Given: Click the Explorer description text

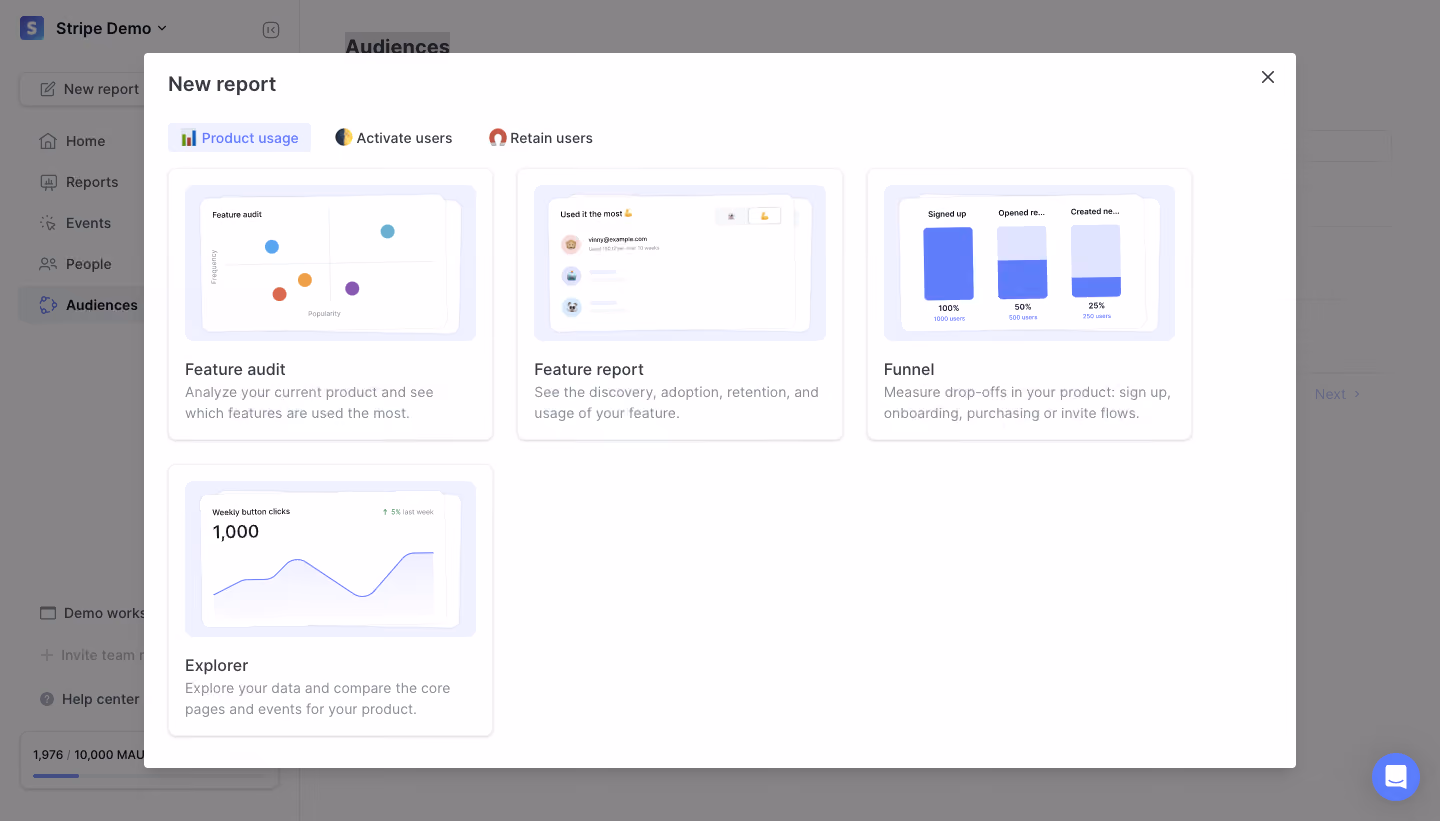Looking at the screenshot, I should pyautogui.click(x=317, y=699).
